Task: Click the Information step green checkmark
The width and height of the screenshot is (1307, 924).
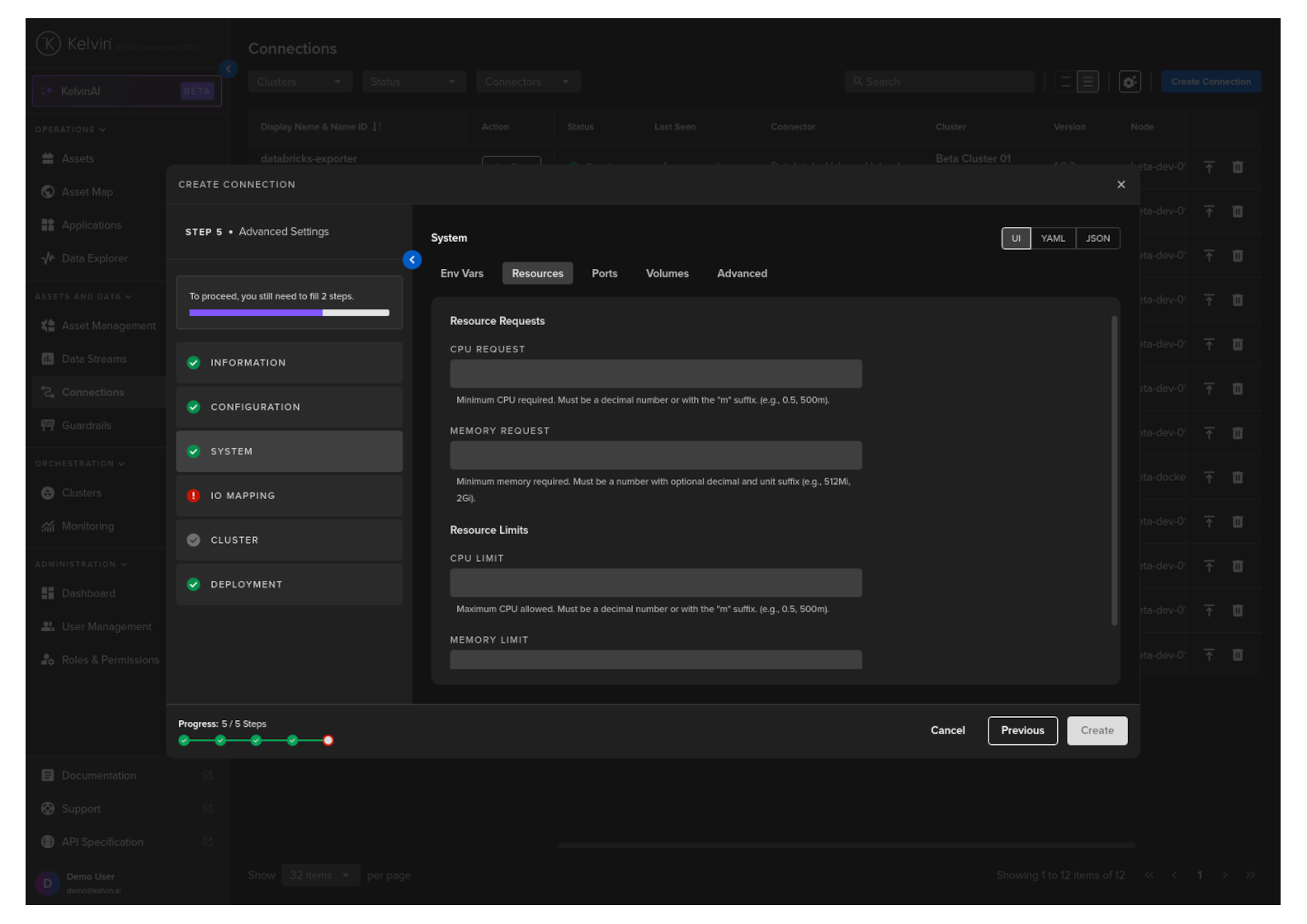Action: click(x=193, y=363)
